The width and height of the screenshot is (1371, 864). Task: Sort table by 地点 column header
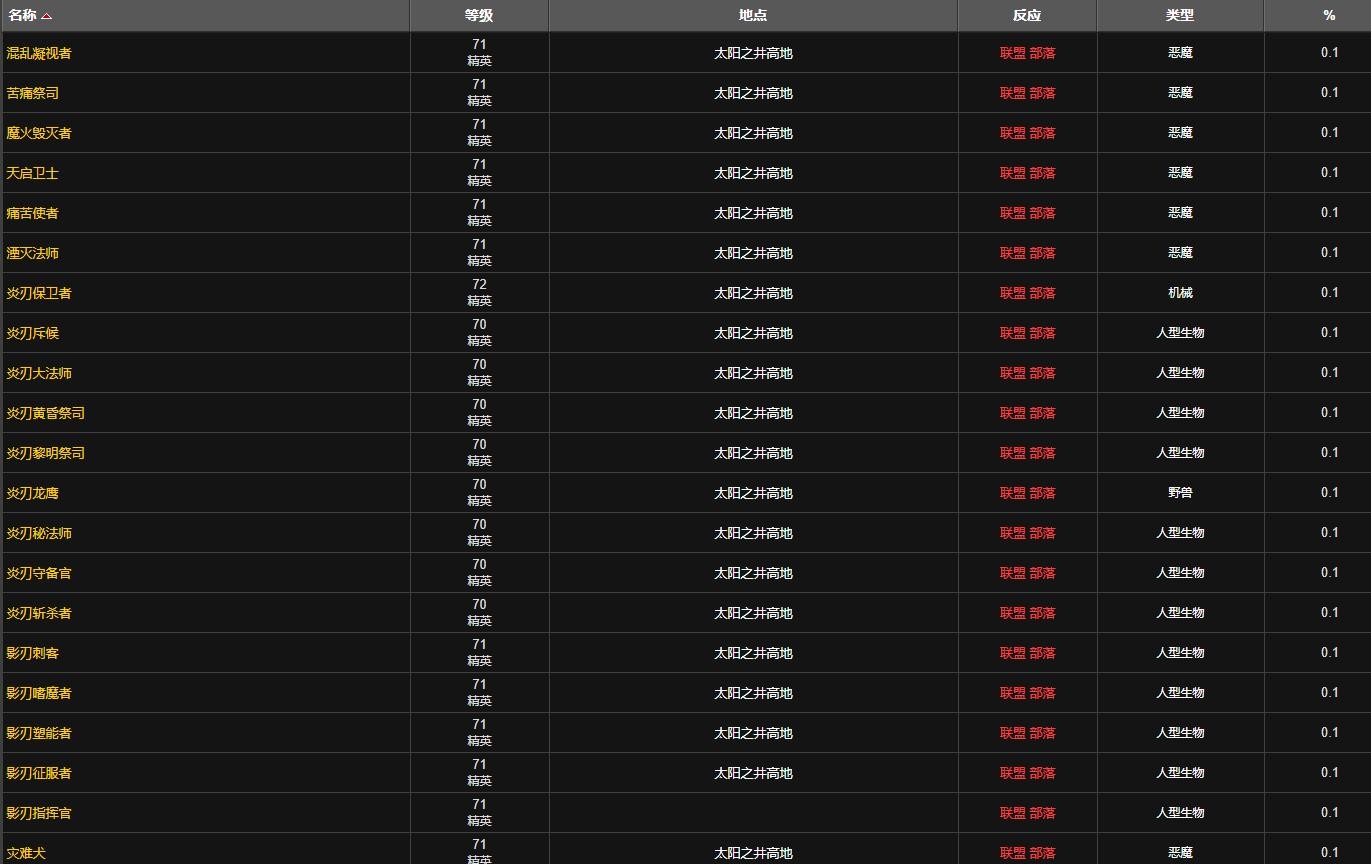(753, 15)
